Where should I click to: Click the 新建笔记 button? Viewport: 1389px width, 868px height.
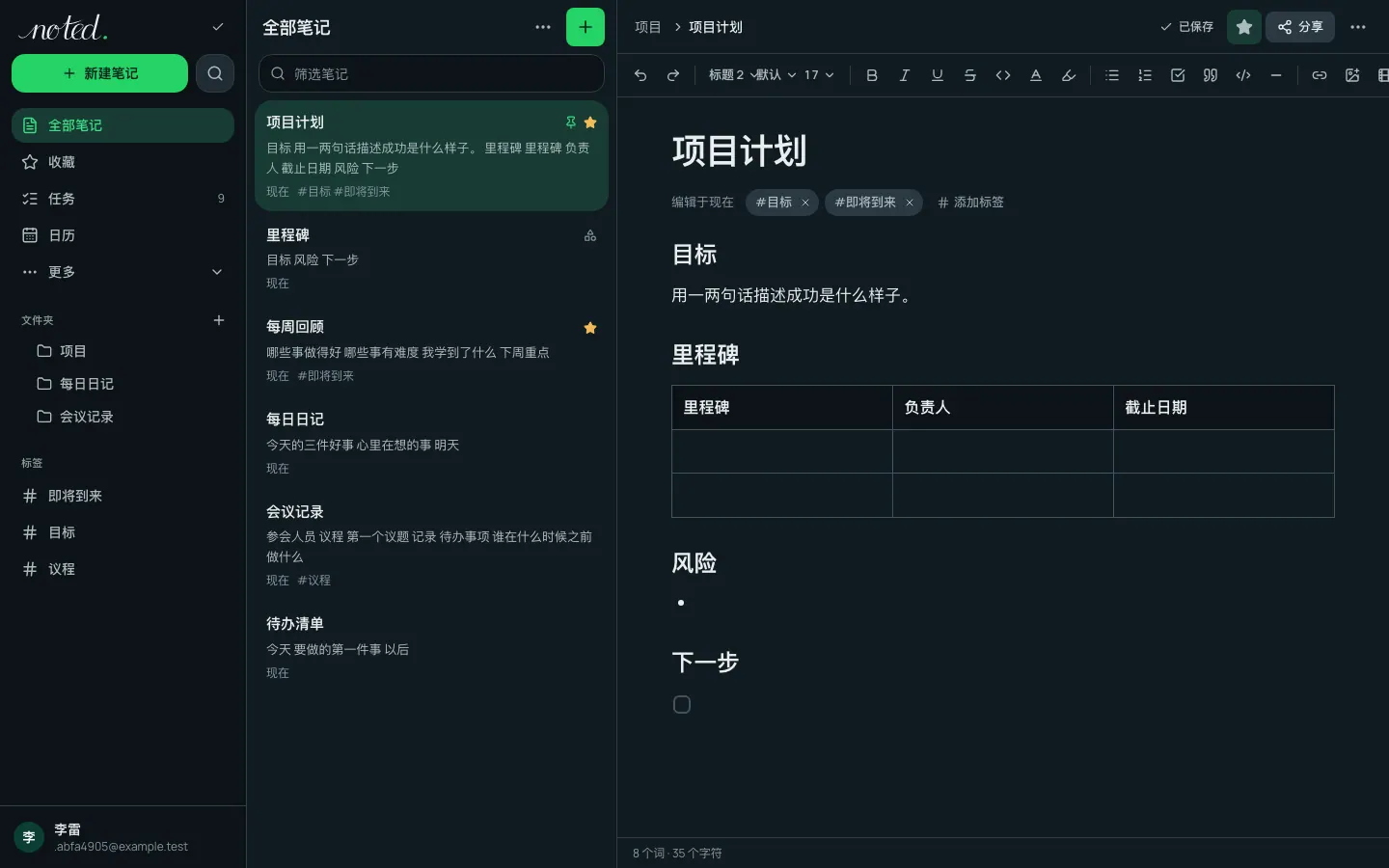(x=99, y=73)
